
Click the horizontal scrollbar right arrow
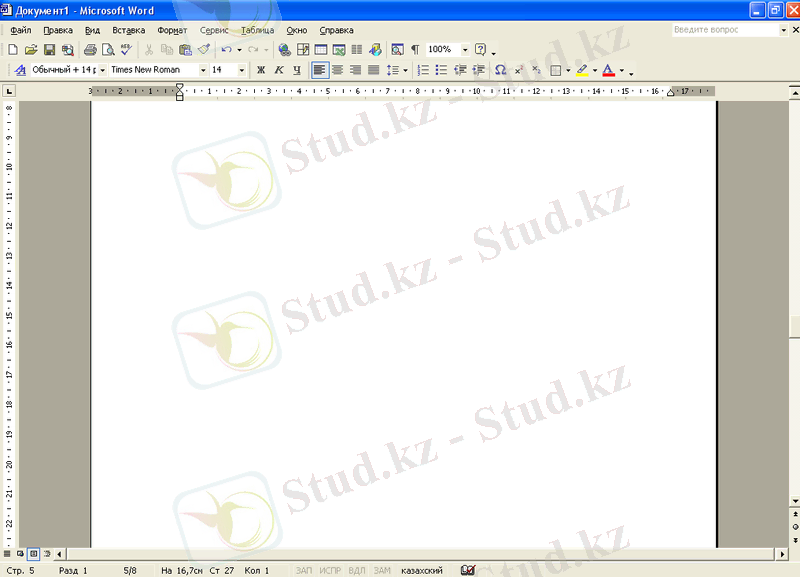pos(782,554)
